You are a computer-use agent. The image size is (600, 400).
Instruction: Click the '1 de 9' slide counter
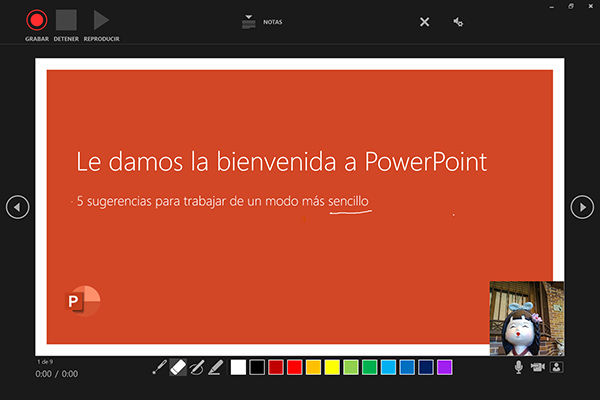[x=45, y=362]
